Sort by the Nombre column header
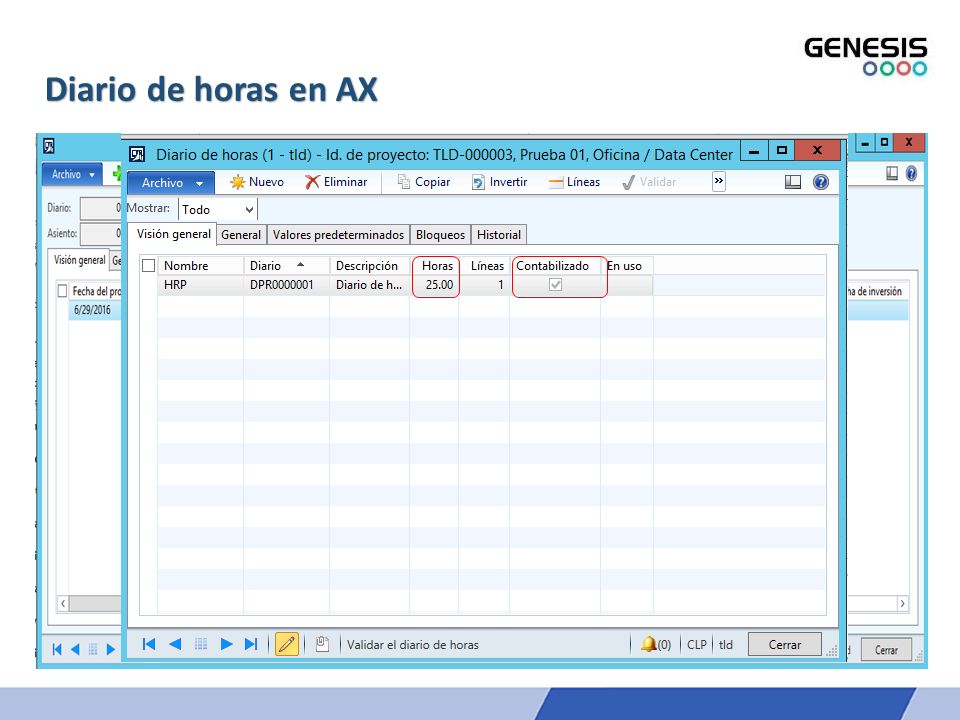The height and width of the screenshot is (720, 960). tap(200, 266)
